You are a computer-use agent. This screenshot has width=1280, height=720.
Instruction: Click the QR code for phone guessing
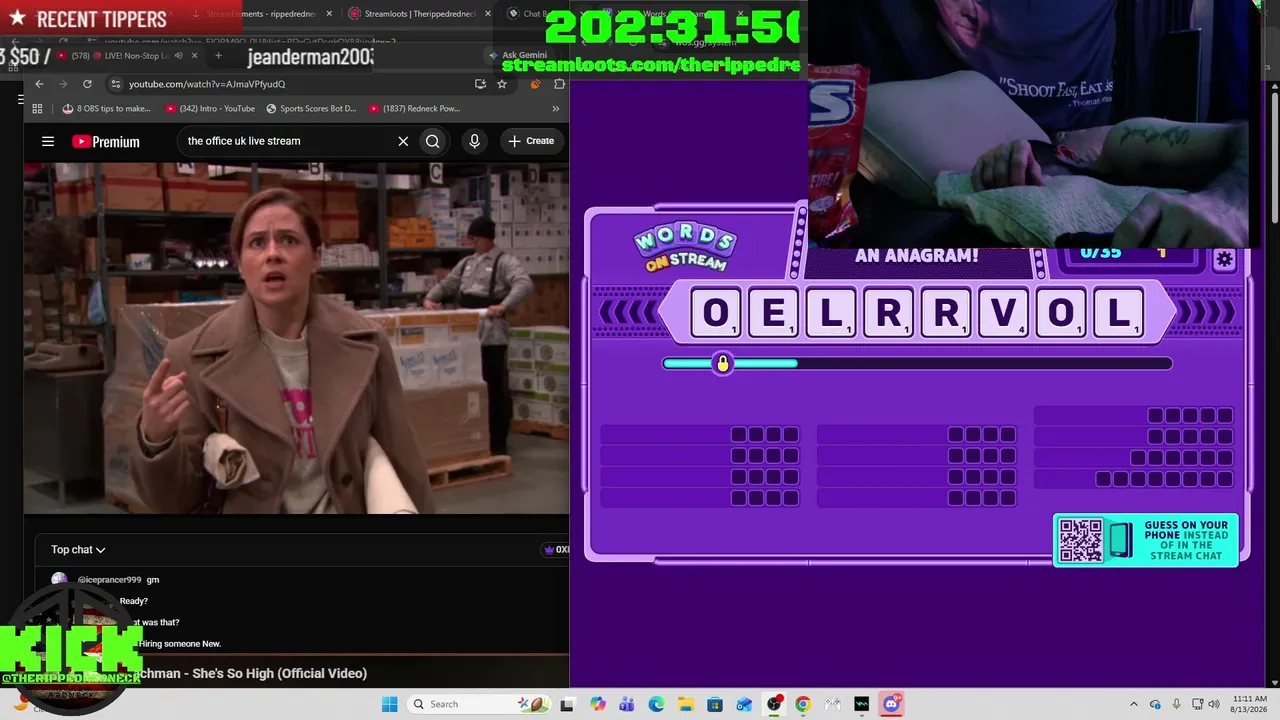(1080, 540)
